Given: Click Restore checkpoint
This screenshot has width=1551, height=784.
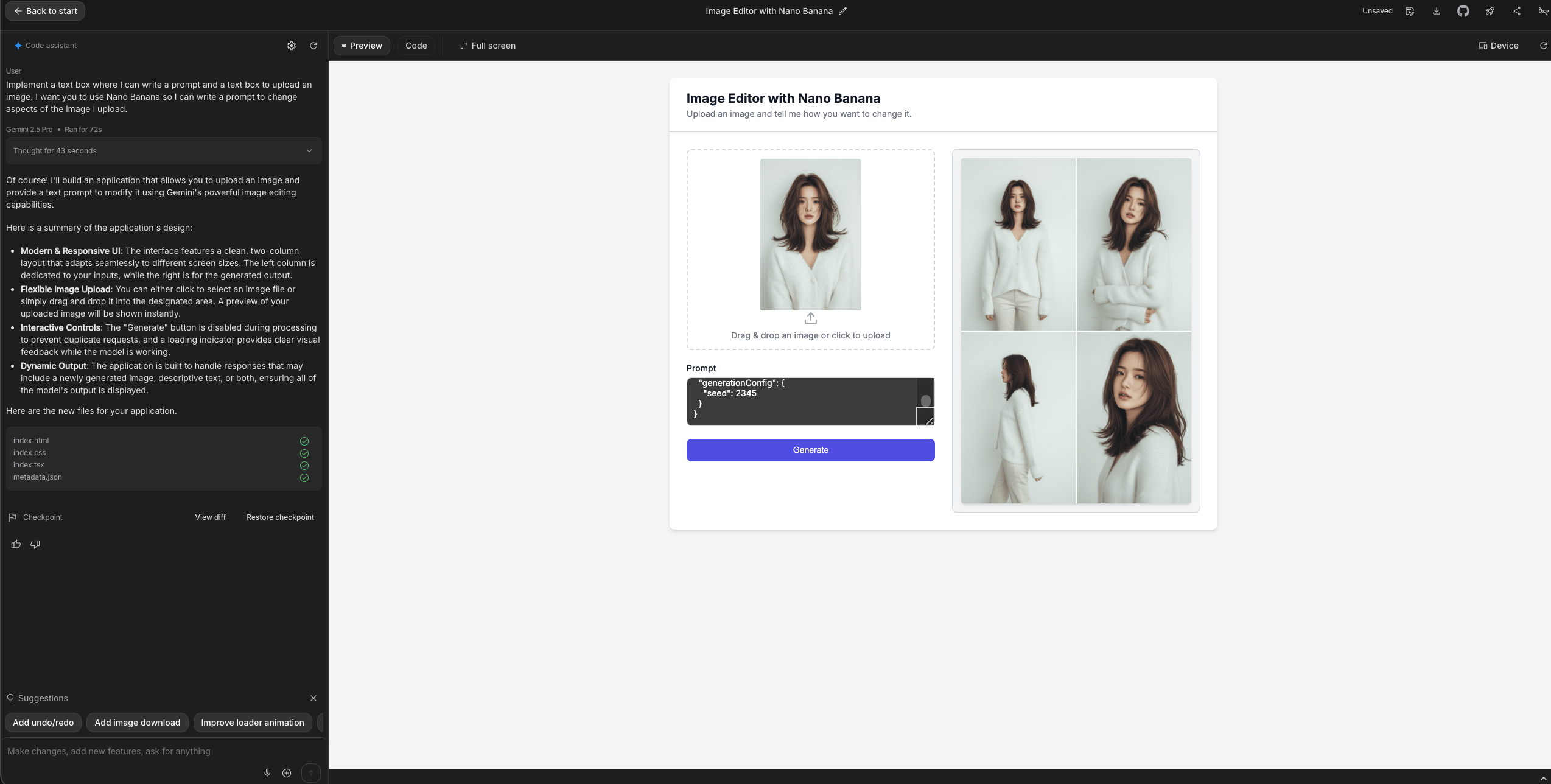Looking at the screenshot, I should click(x=280, y=517).
